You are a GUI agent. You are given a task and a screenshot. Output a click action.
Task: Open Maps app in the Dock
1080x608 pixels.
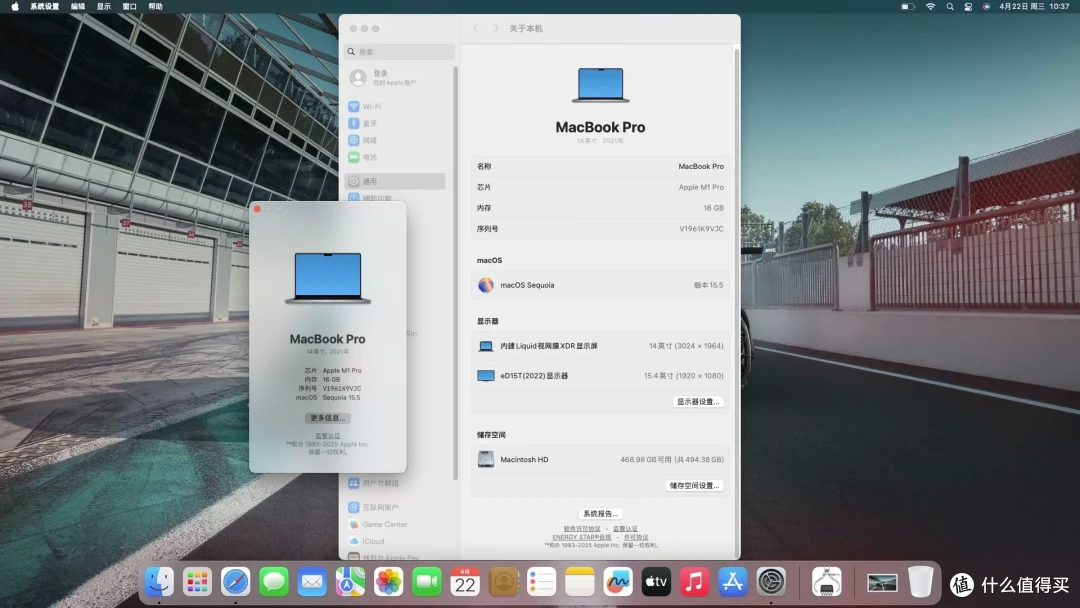(350, 583)
